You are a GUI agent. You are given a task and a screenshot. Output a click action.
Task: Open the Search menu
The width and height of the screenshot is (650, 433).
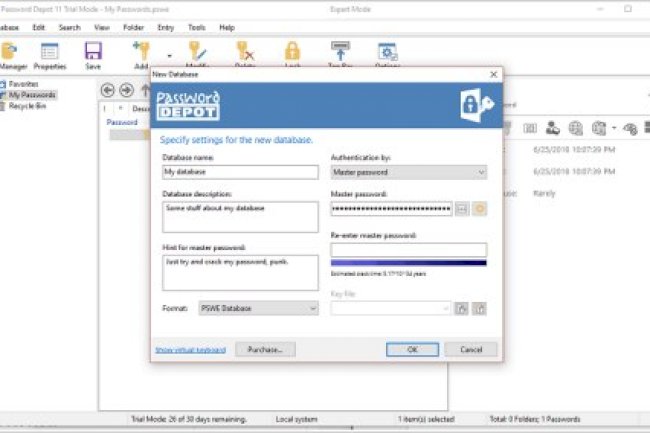[x=69, y=28]
